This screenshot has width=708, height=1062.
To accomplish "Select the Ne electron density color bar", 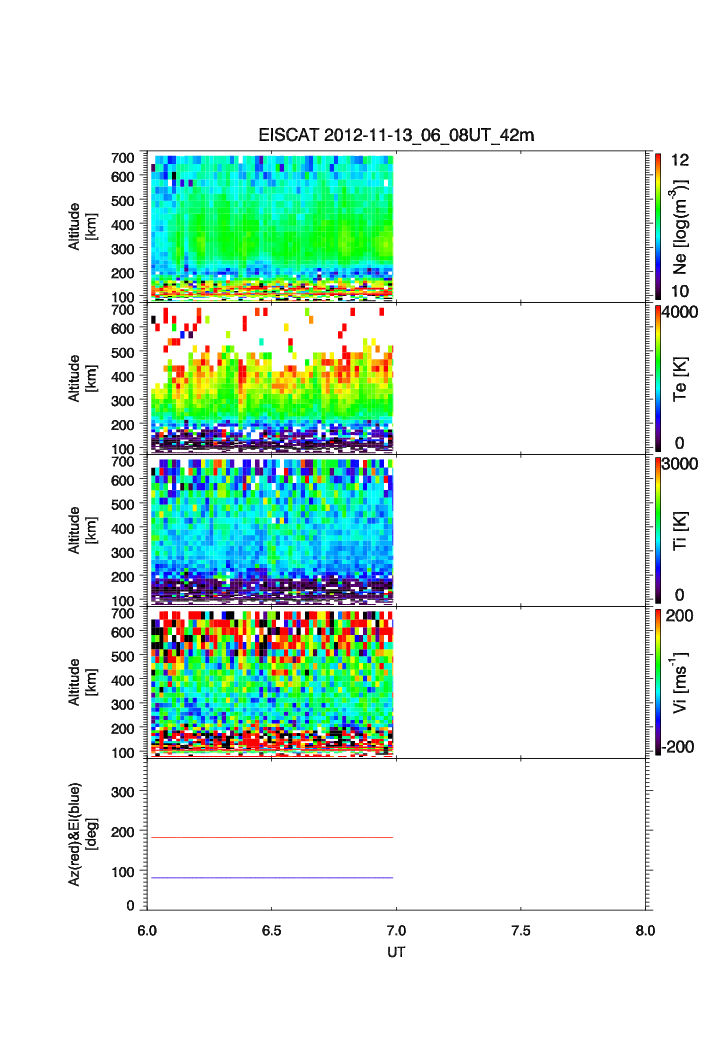I will tap(657, 226).
